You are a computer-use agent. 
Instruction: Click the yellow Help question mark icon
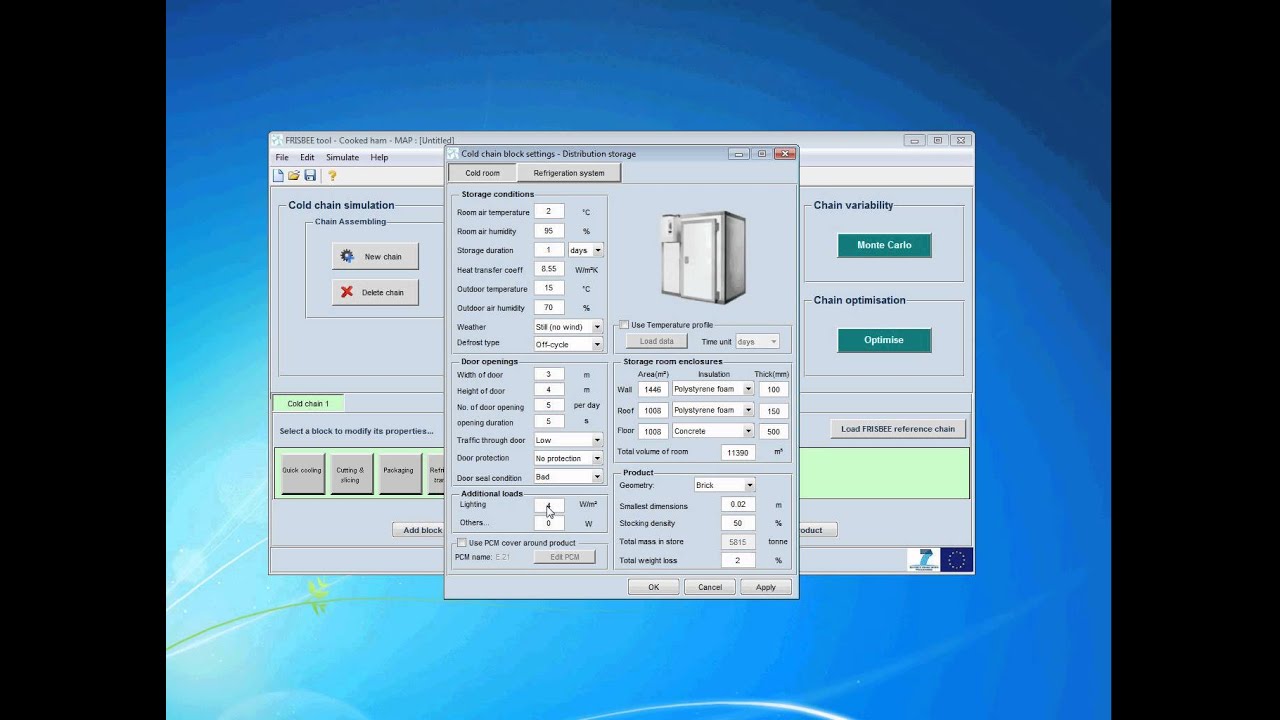pos(332,175)
